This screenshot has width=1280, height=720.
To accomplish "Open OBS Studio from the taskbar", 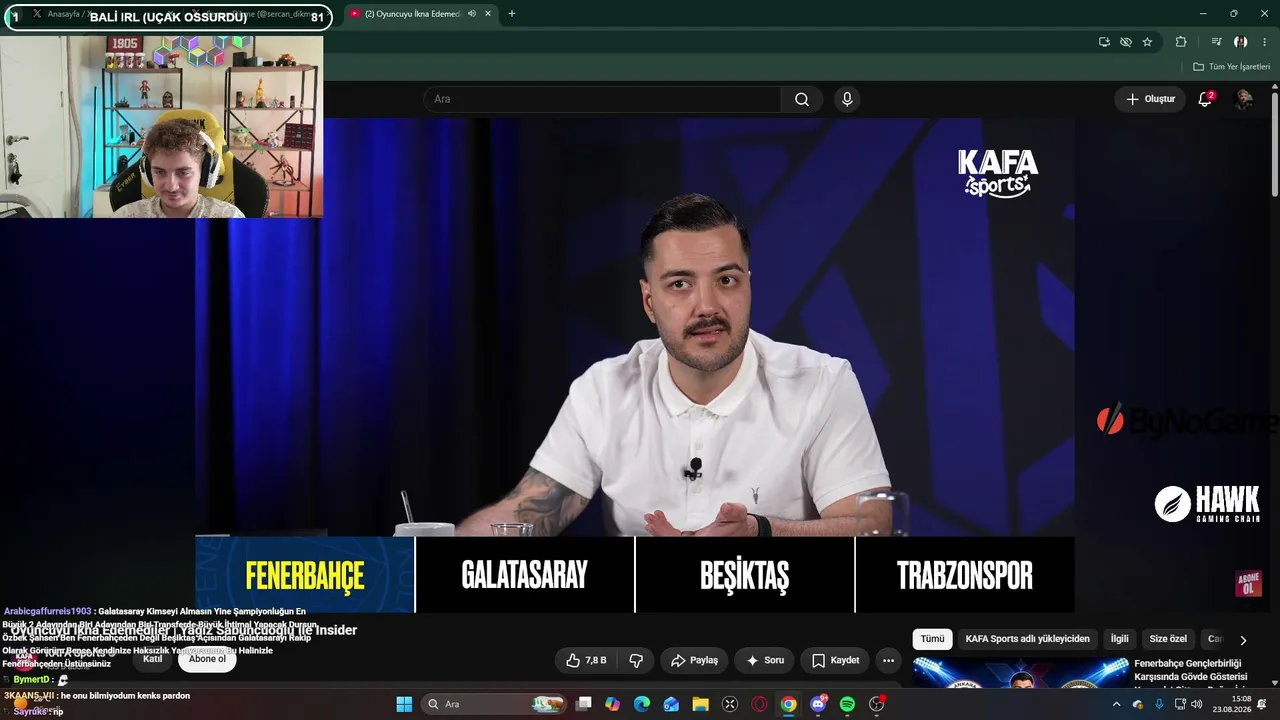I will [x=877, y=704].
